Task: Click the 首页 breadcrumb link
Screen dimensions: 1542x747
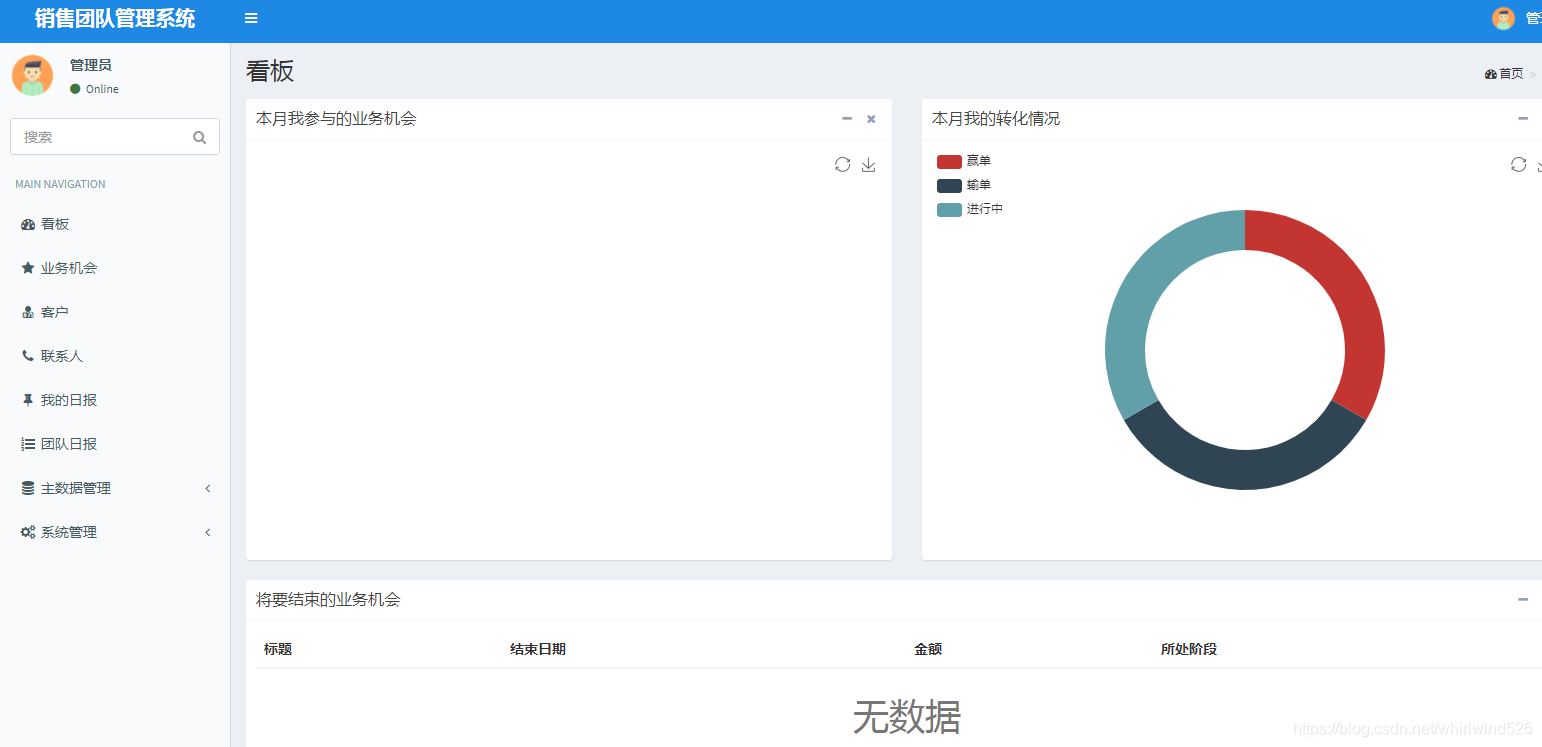Action: click(1504, 74)
